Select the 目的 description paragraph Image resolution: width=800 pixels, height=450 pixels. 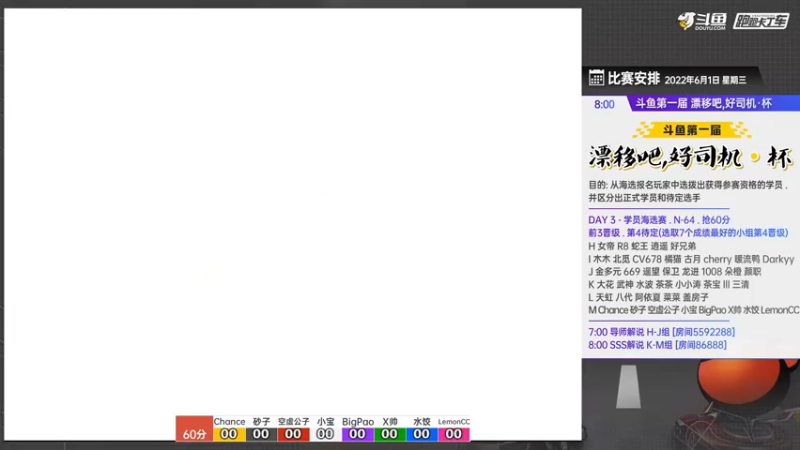pyautogui.click(x=688, y=191)
